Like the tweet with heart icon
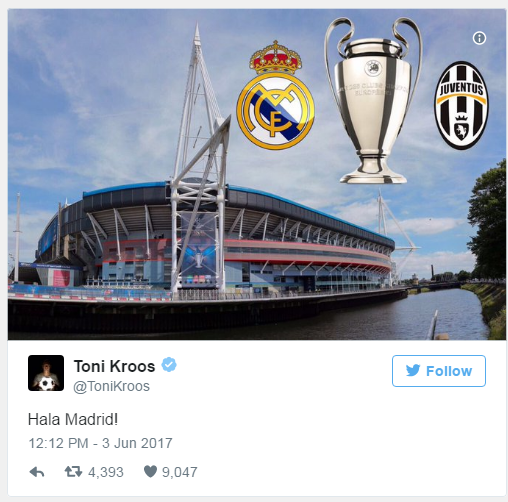The height and width of the screenshot is (502, 508). click(150, 471)
